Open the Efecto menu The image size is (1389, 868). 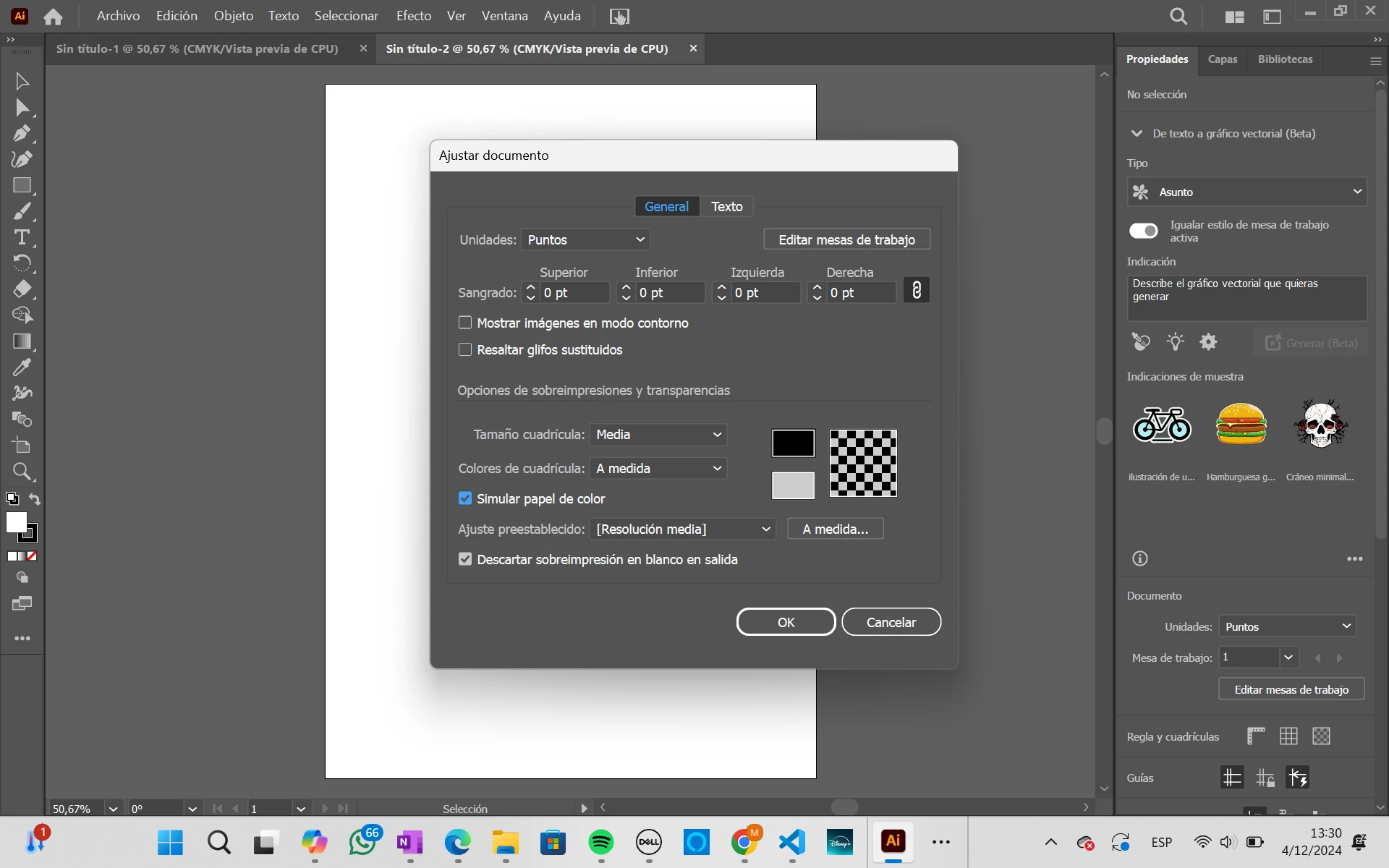click(413, 16)
